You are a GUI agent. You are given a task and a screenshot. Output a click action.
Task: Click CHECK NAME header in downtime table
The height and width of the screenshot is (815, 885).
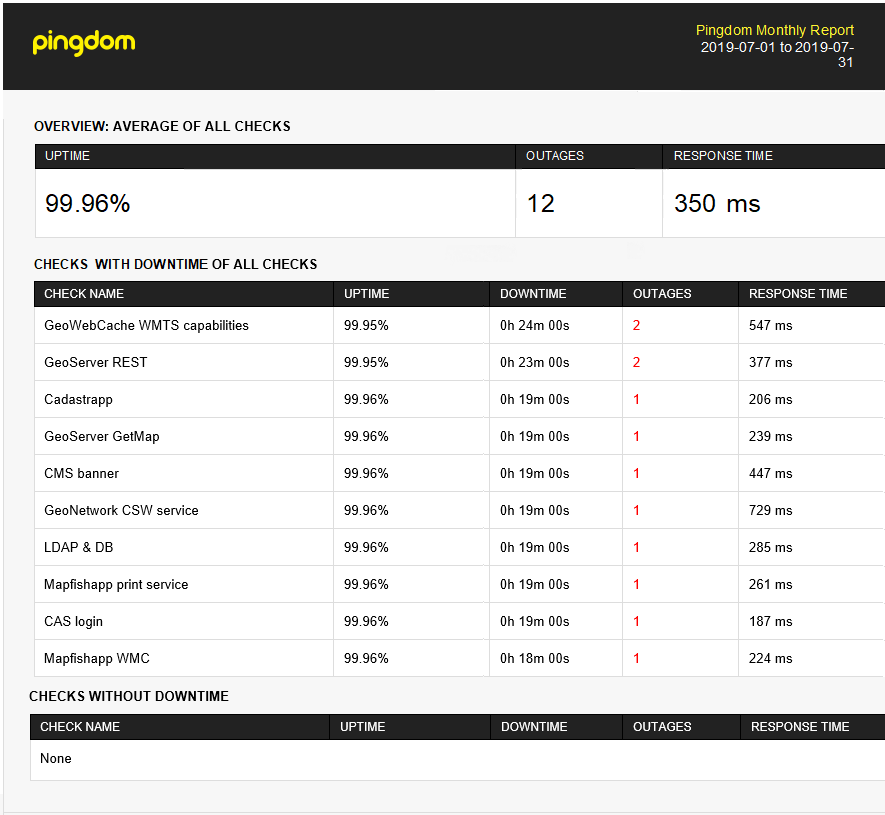click(x=84, y=293)
